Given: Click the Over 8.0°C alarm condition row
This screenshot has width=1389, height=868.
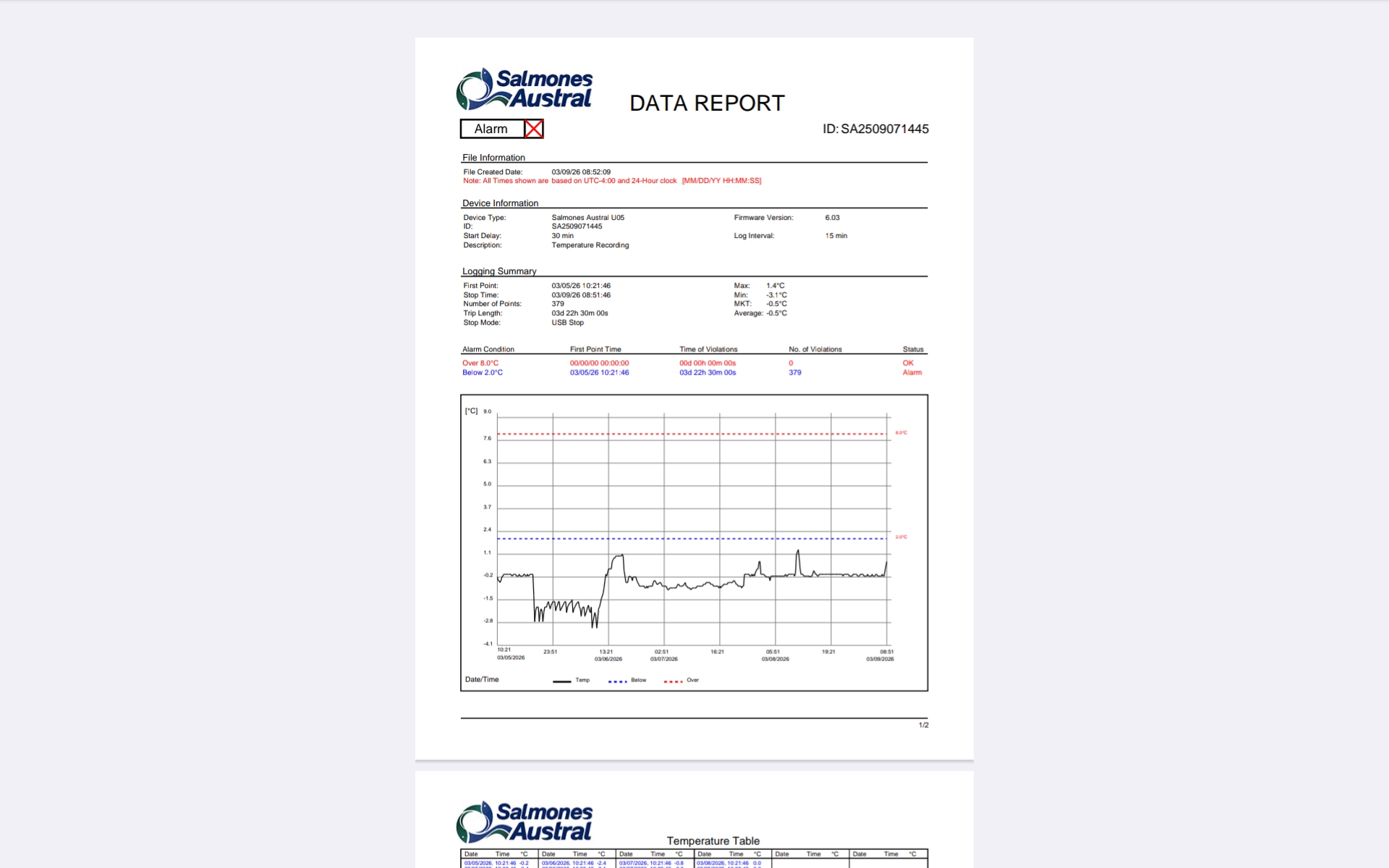Looking at the screenshot, I should [x=480, y=363].
